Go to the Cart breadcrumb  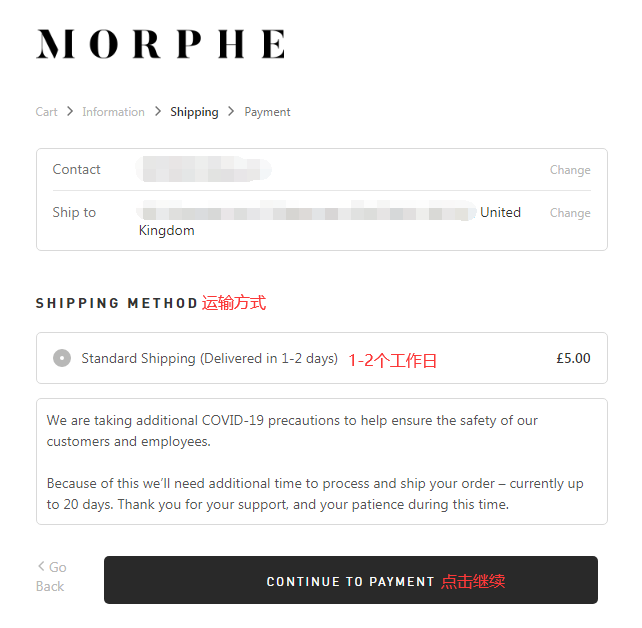click(x=46, y=112)
